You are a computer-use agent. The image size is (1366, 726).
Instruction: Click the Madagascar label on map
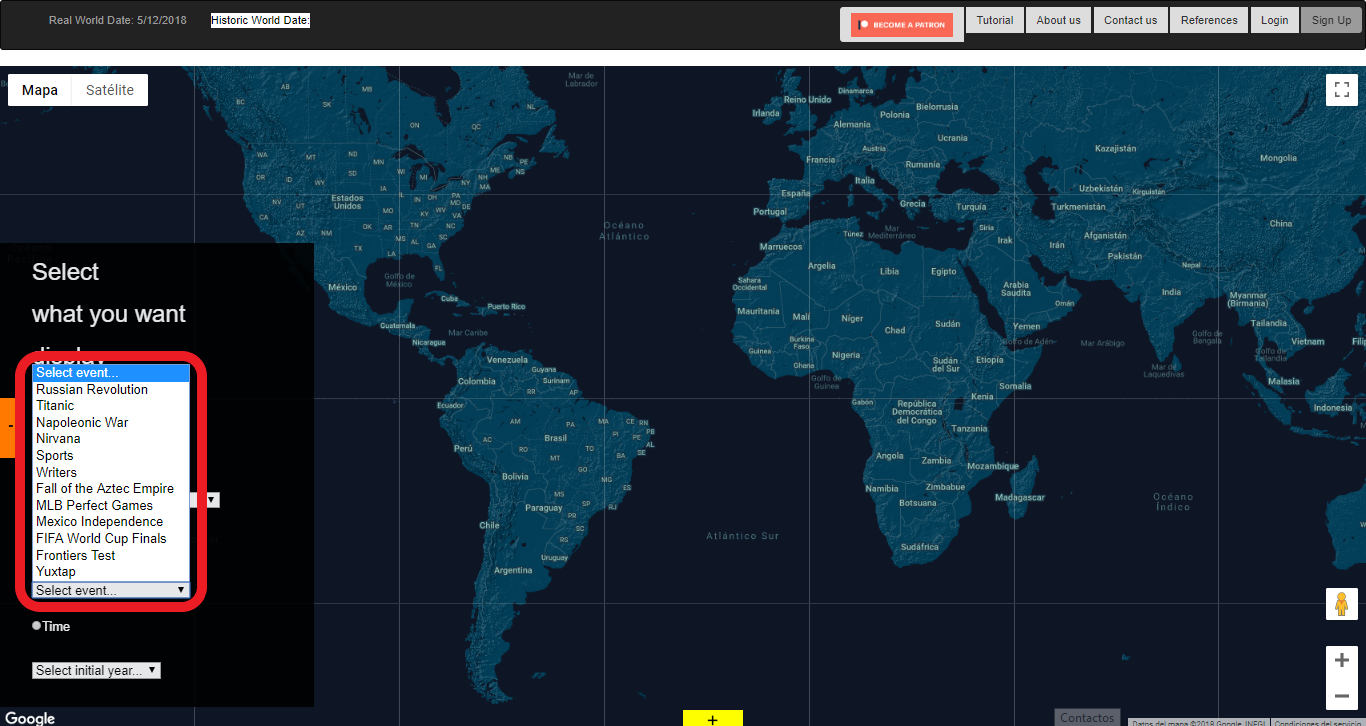click(x=1020, y=497)
